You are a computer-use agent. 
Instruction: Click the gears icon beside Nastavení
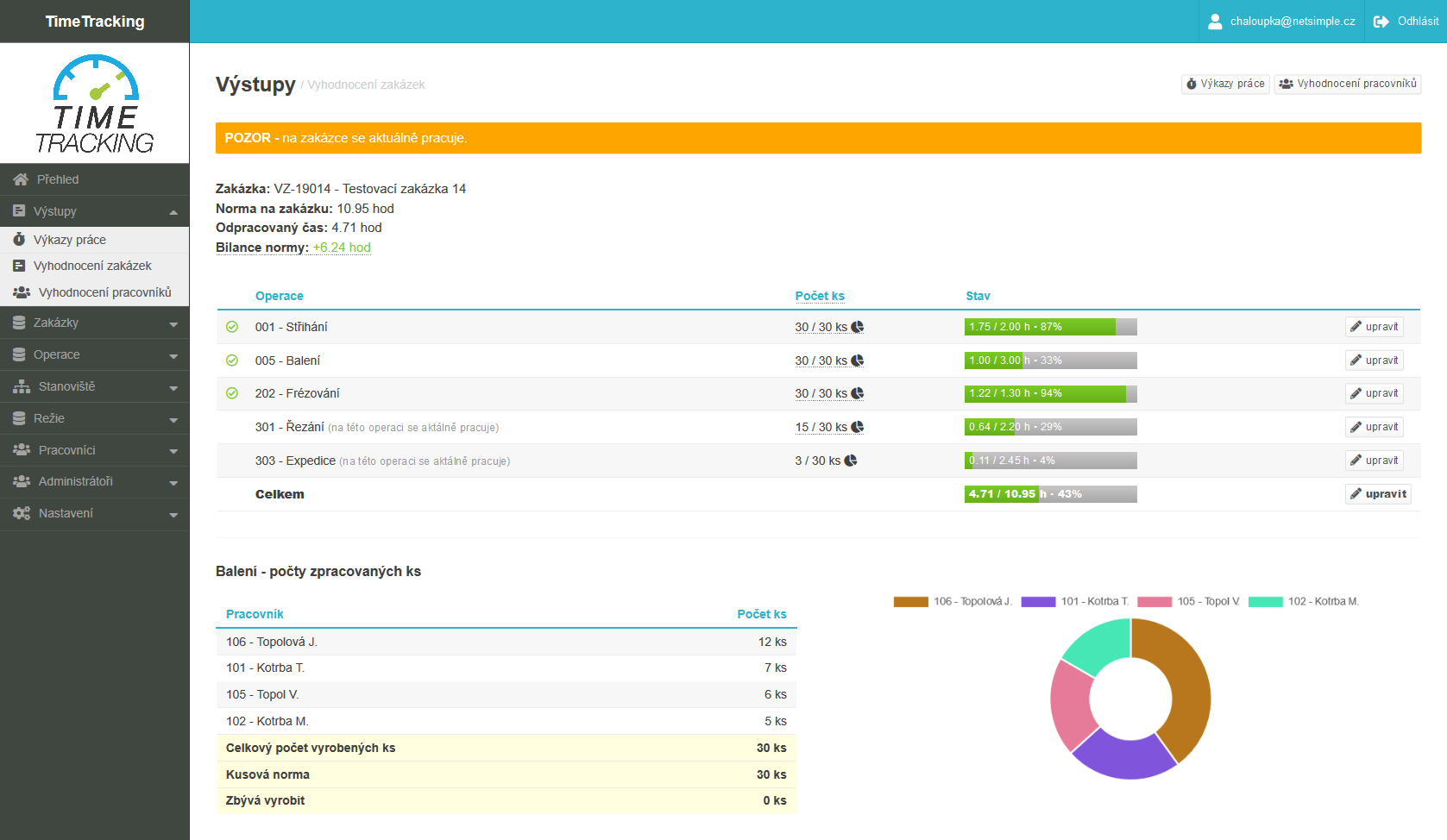22,513
